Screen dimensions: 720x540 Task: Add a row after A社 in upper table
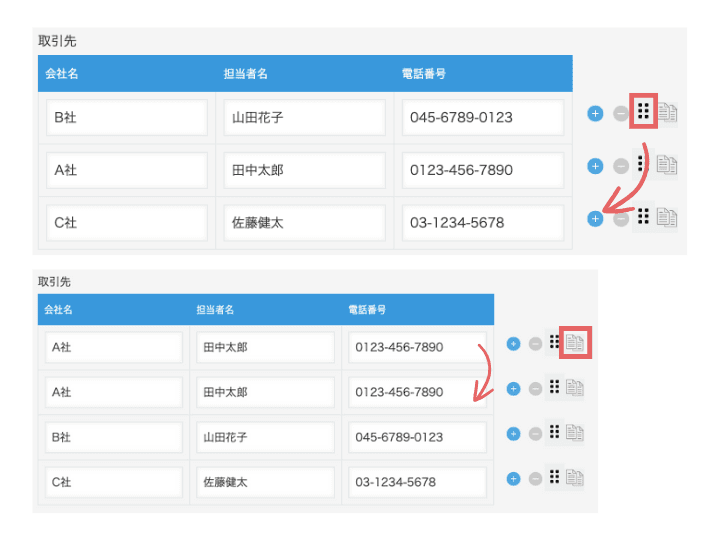595,166
